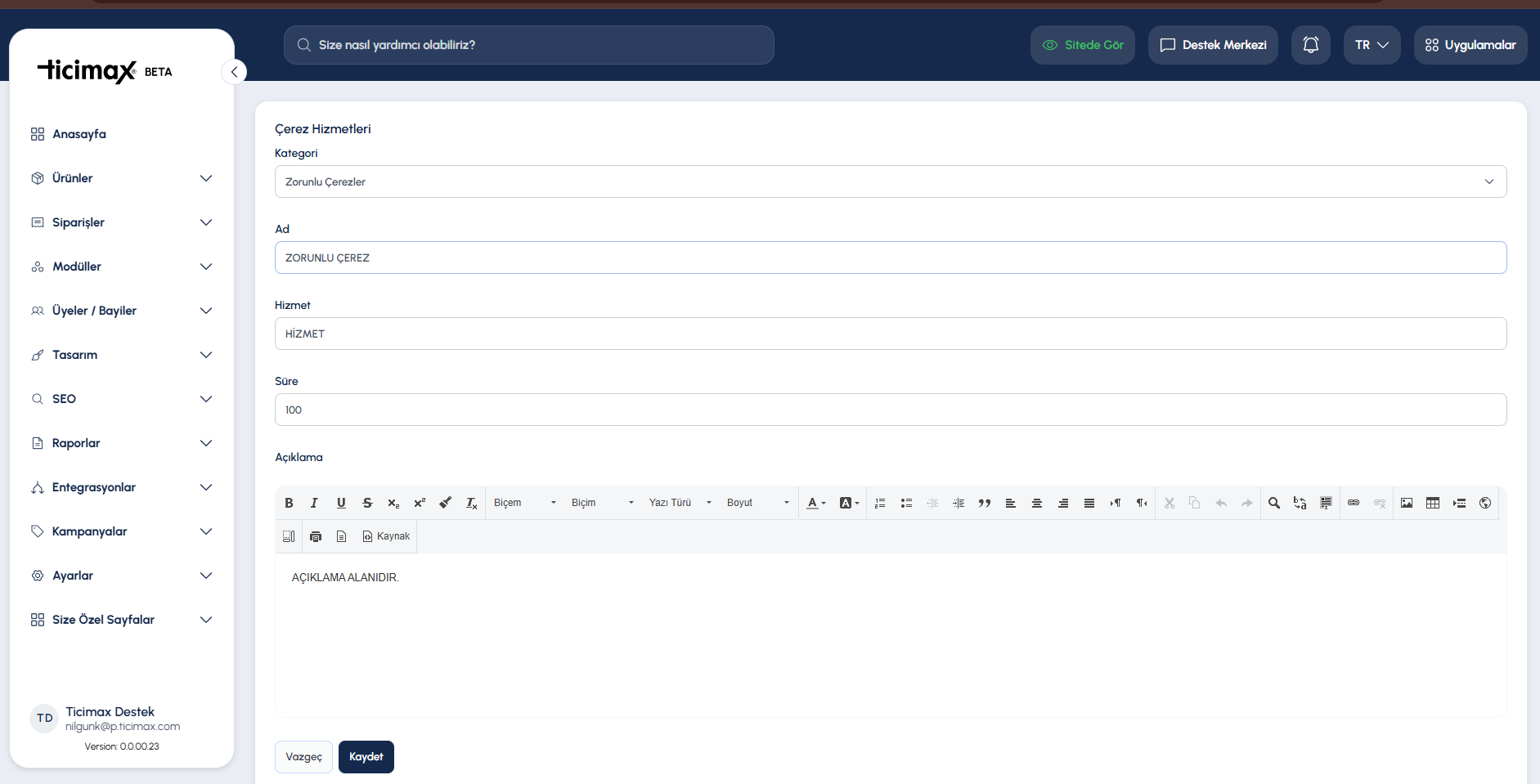
Task: Add a hyperlink with the link icon
Action: (1354, 503)
